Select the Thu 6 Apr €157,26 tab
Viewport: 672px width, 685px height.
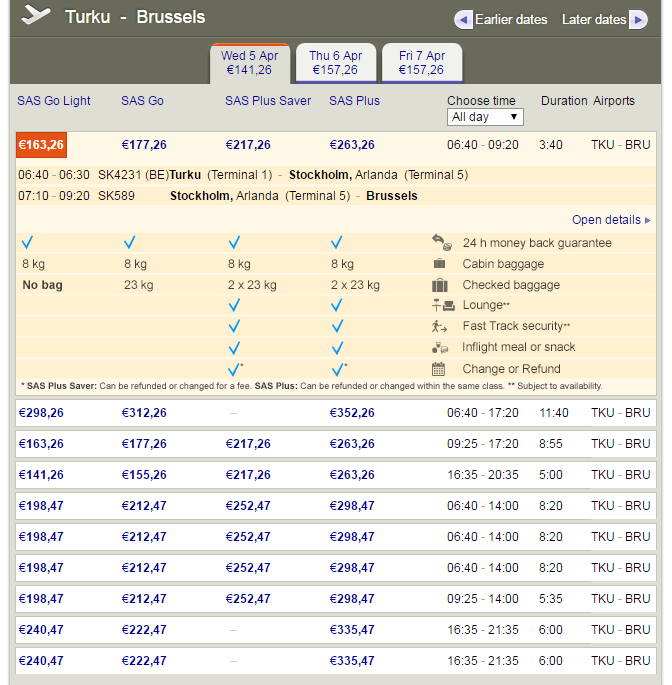pos(335,63)
